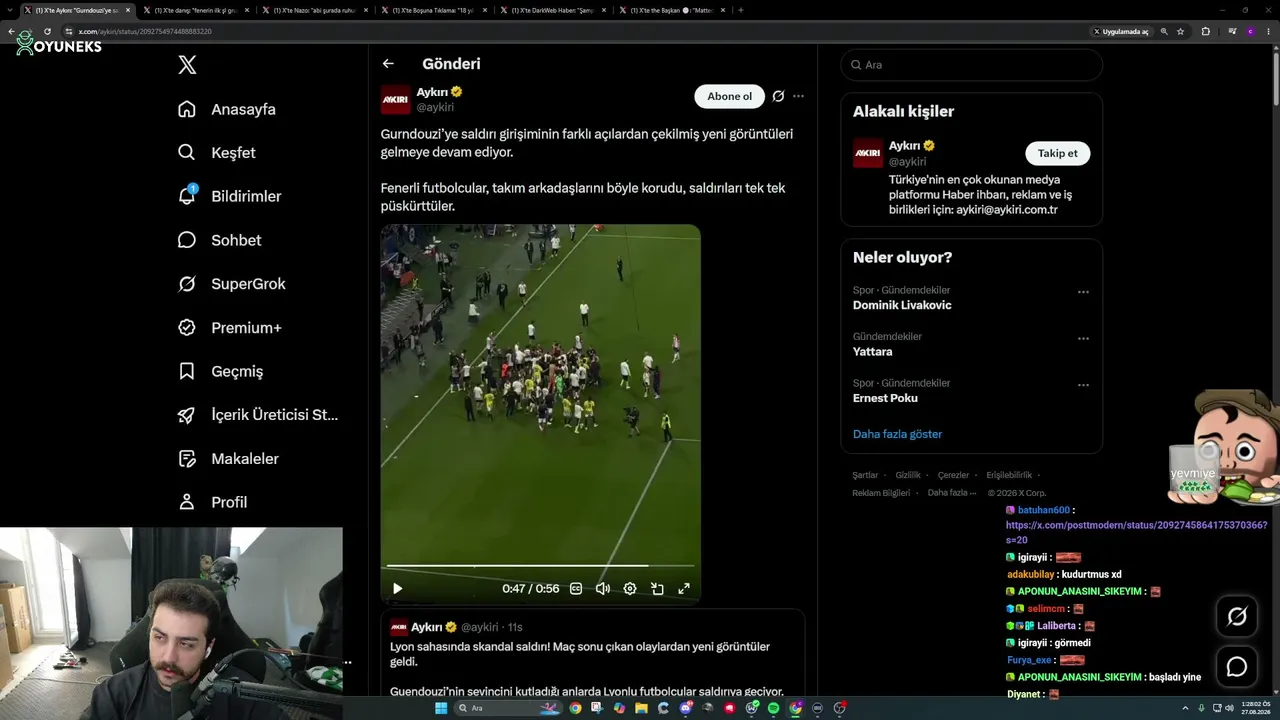The width and height of the screenshot is (1280, 720).
Task: Open more options for Yattara trend
Action: (x=1083, y=339)
